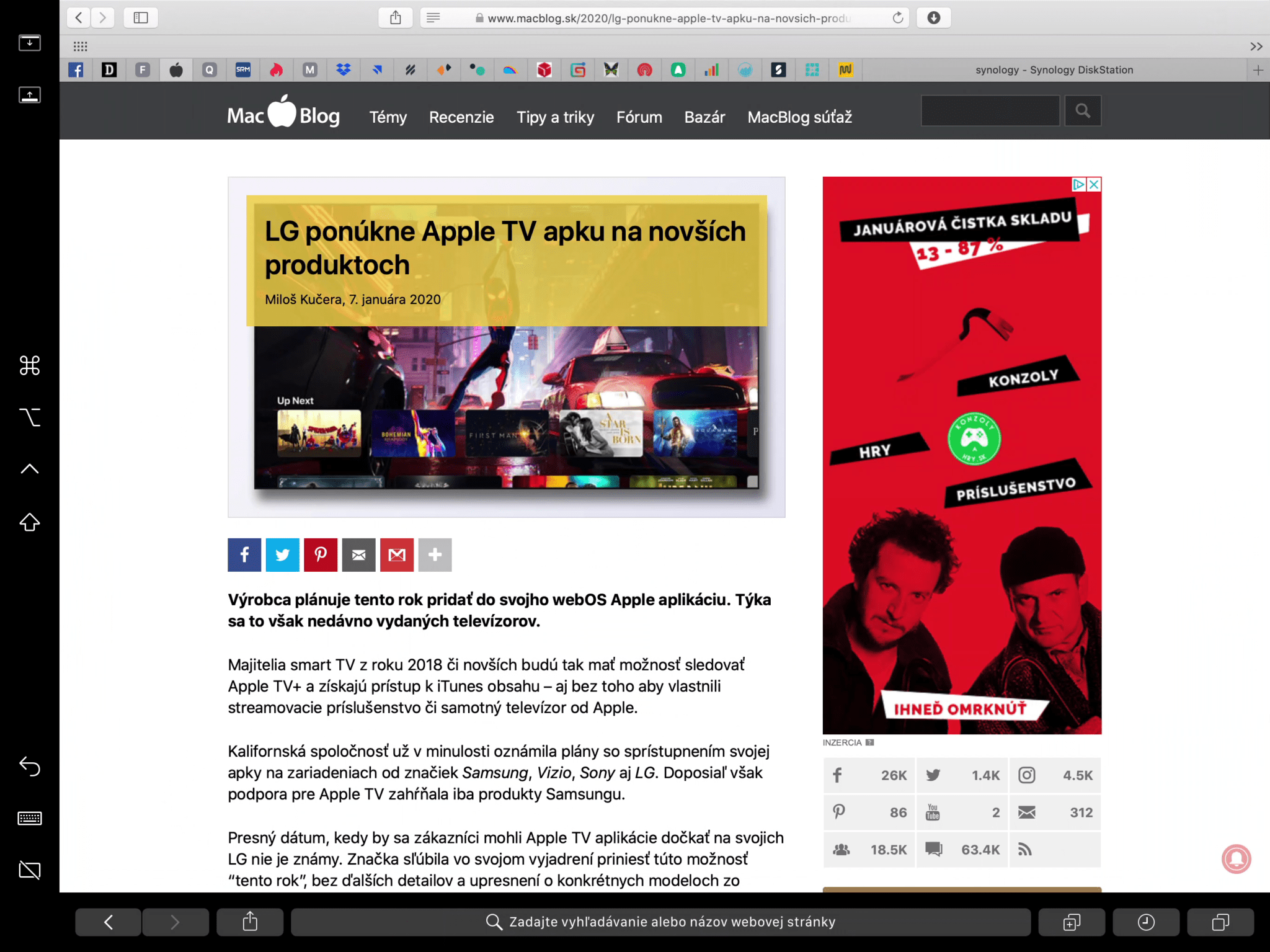Open the RSS feed tile

coord(1055,850)
